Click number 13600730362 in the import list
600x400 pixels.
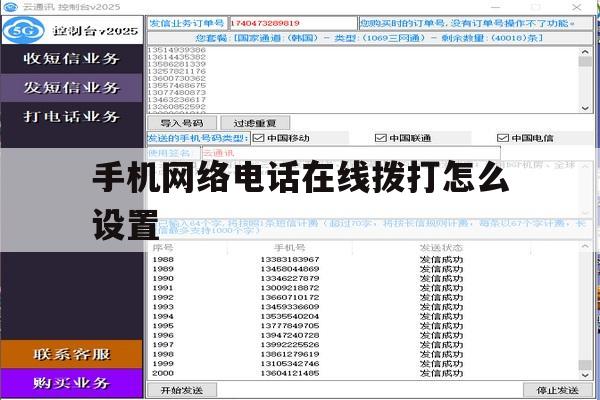177,78
